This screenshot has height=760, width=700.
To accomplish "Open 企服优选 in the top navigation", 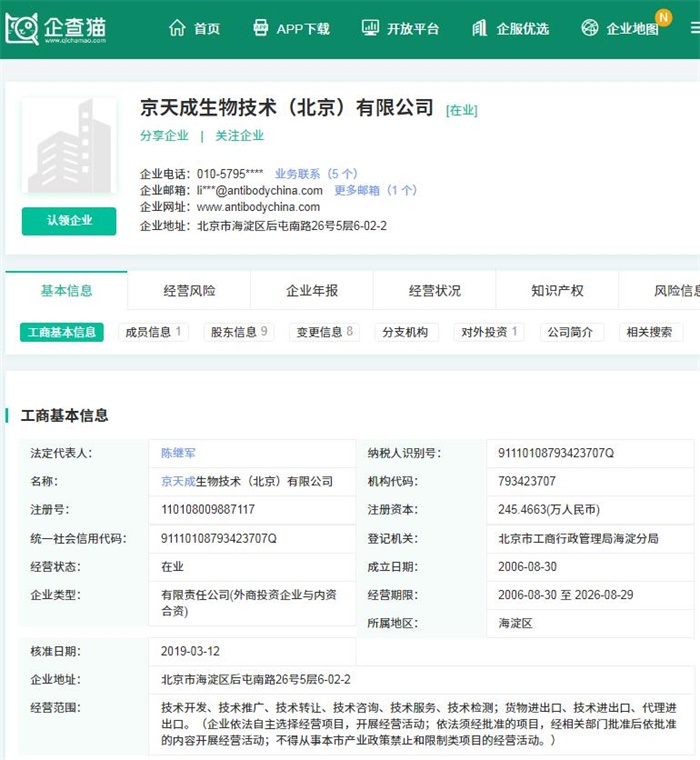I will [523, 29].
